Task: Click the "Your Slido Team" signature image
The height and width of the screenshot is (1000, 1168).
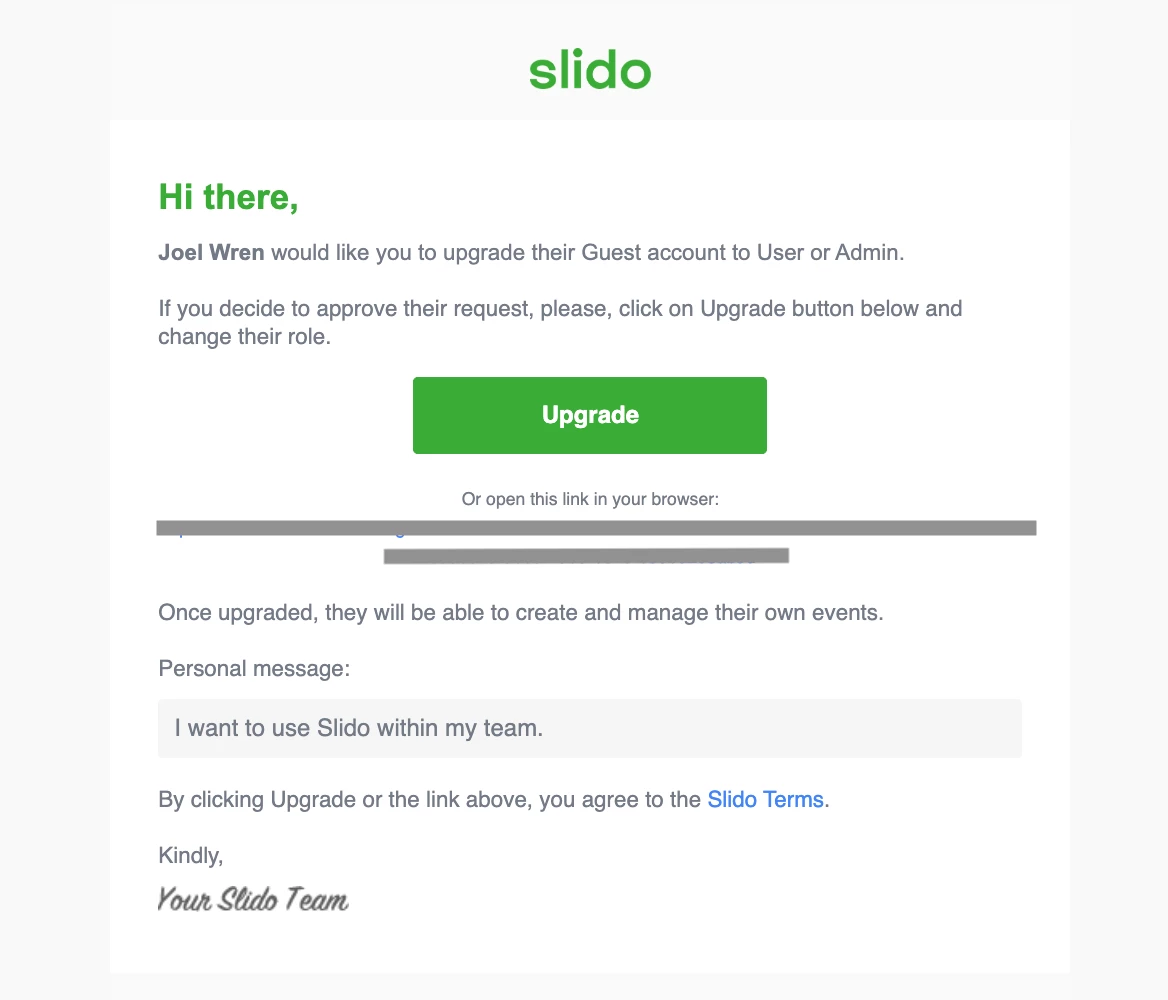Action: click(253, 899)
